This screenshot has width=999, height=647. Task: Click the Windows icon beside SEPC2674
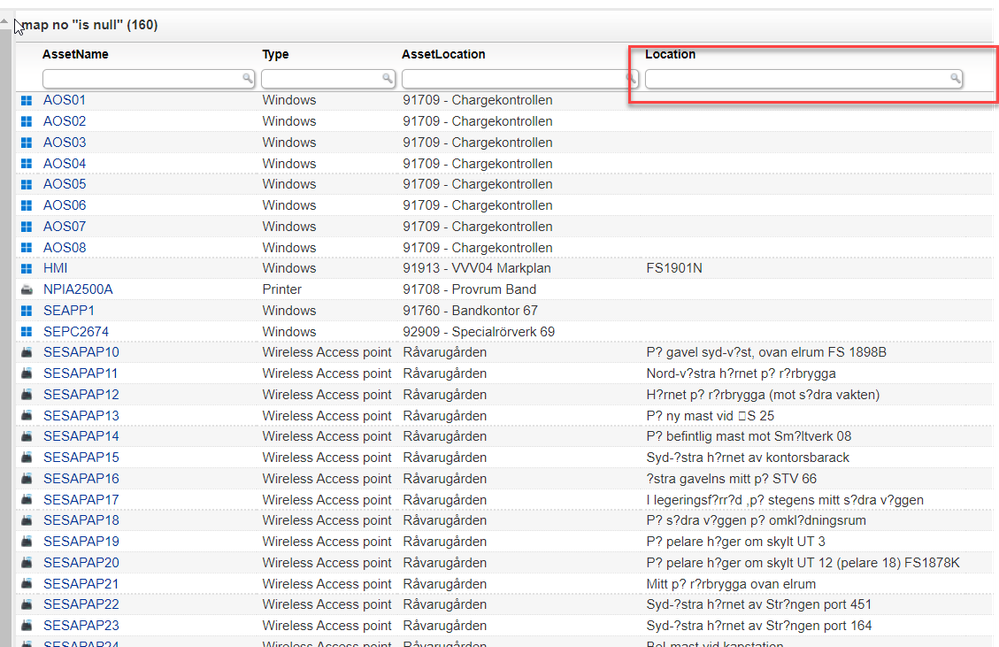coord(26,331)
